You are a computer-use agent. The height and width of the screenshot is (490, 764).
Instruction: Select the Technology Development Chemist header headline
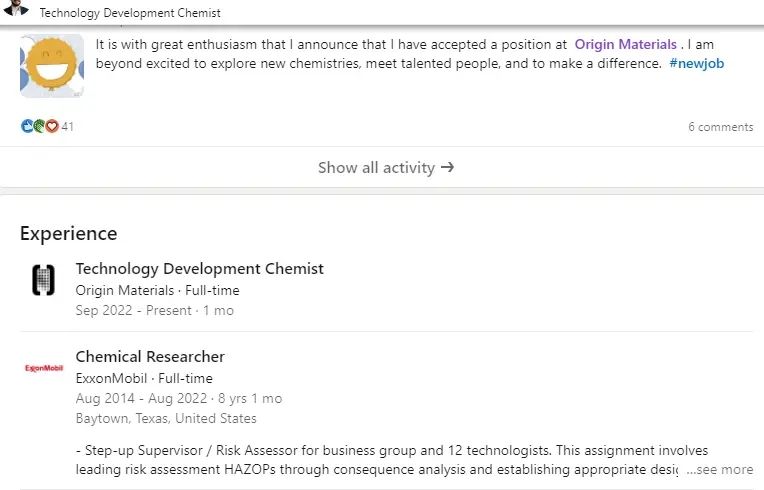click(130, 13)
